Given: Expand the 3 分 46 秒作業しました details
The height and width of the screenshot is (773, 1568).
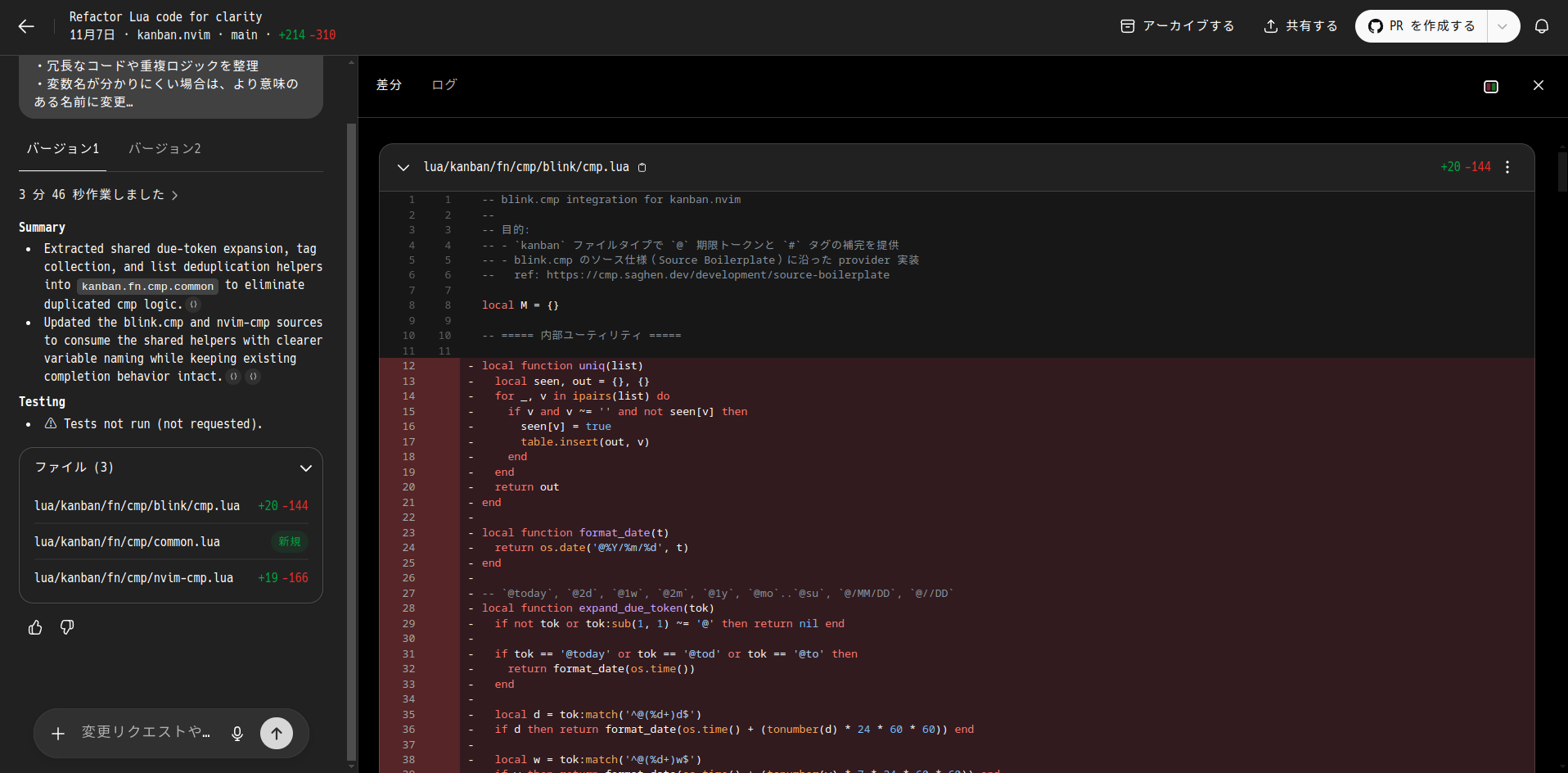Looking at the screenshot, I should [98, 195].
